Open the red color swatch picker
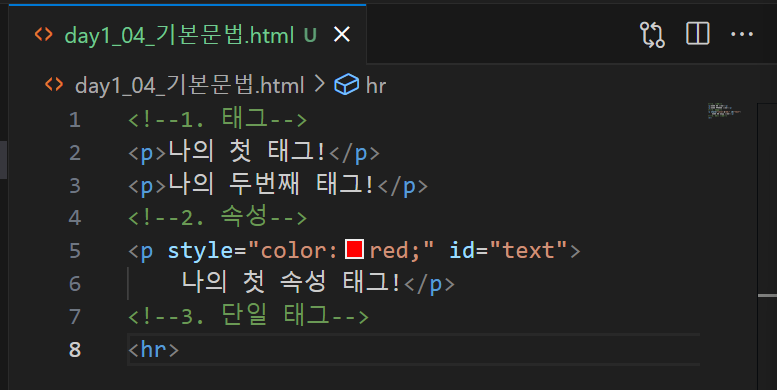The image size is (777, 390). point(354,249)
